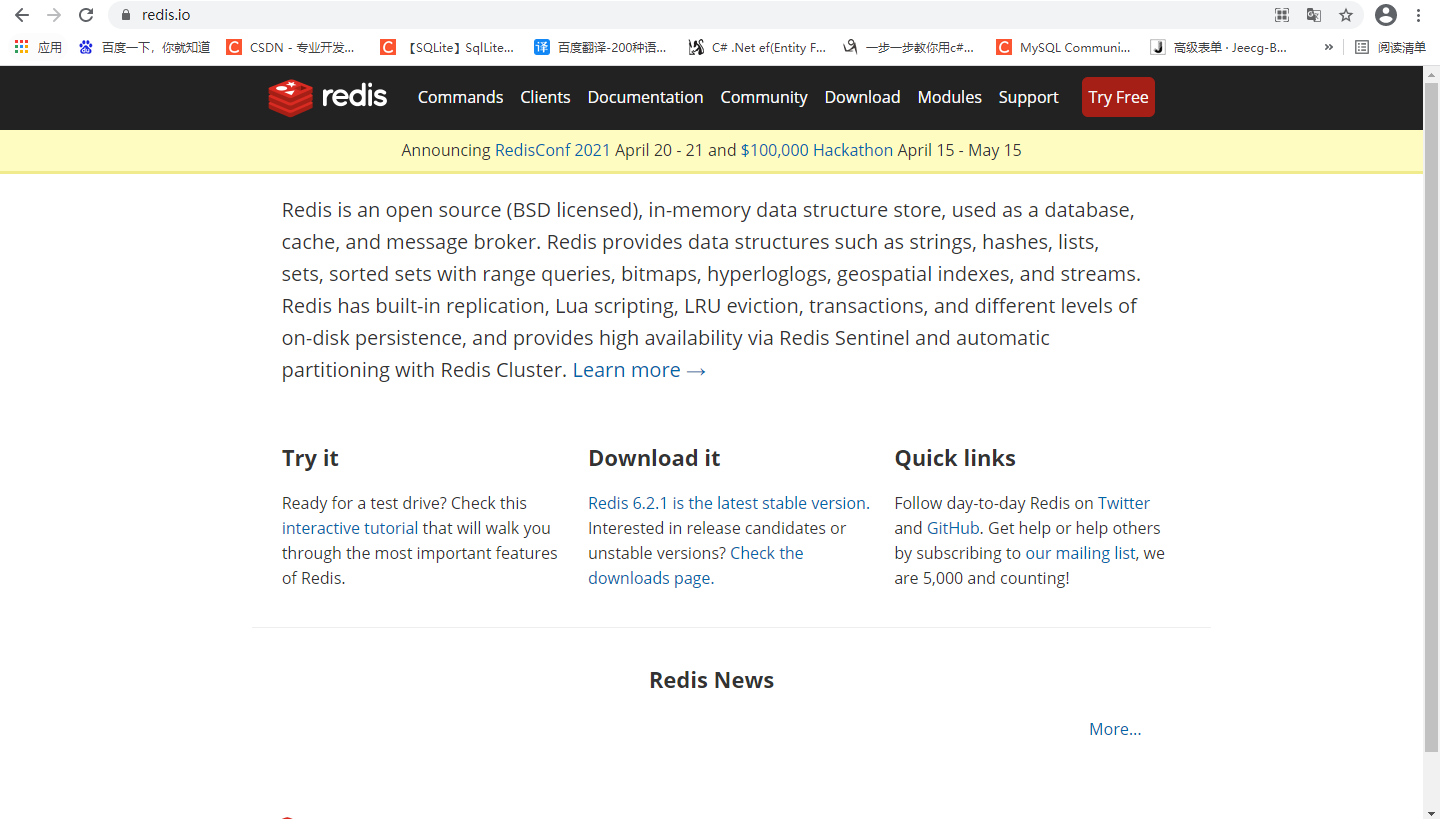Open the CSDN bookmark

291,47
